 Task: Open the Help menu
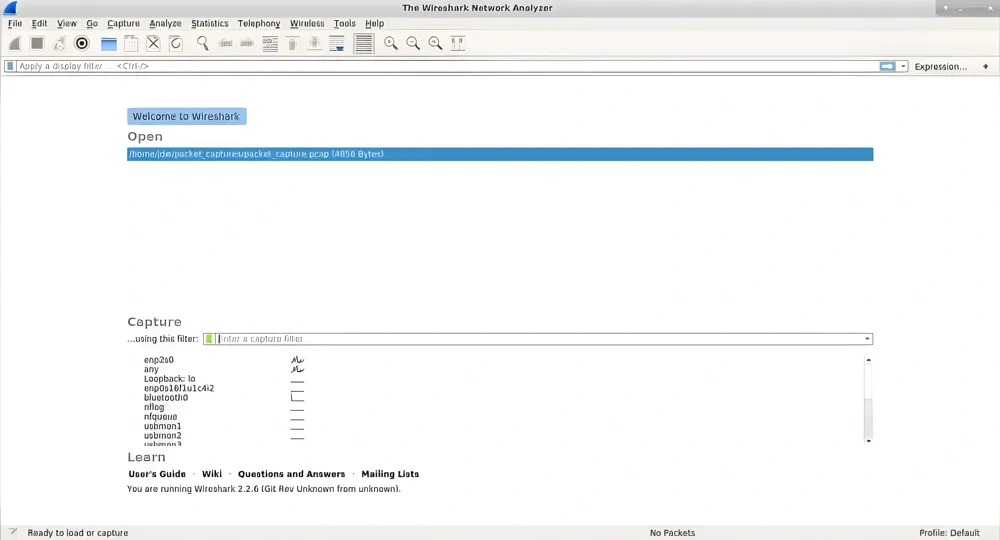coord(374,24)
